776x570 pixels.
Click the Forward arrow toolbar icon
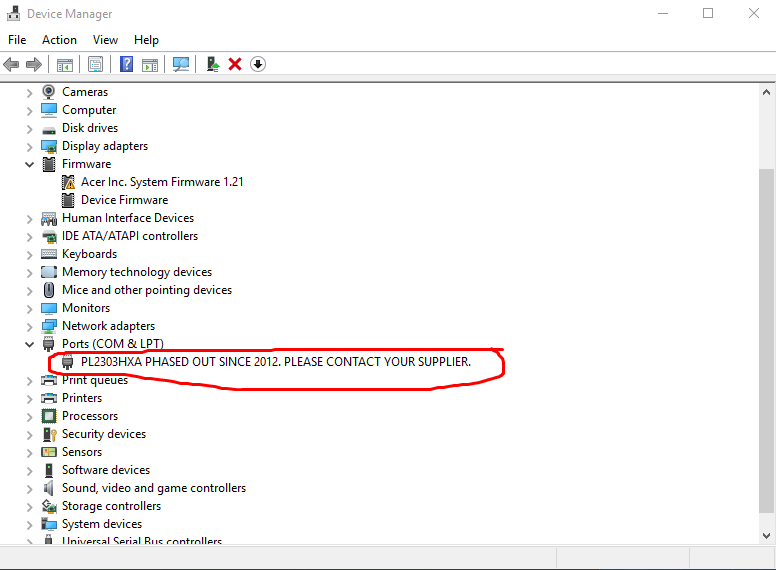coord(34,64)
